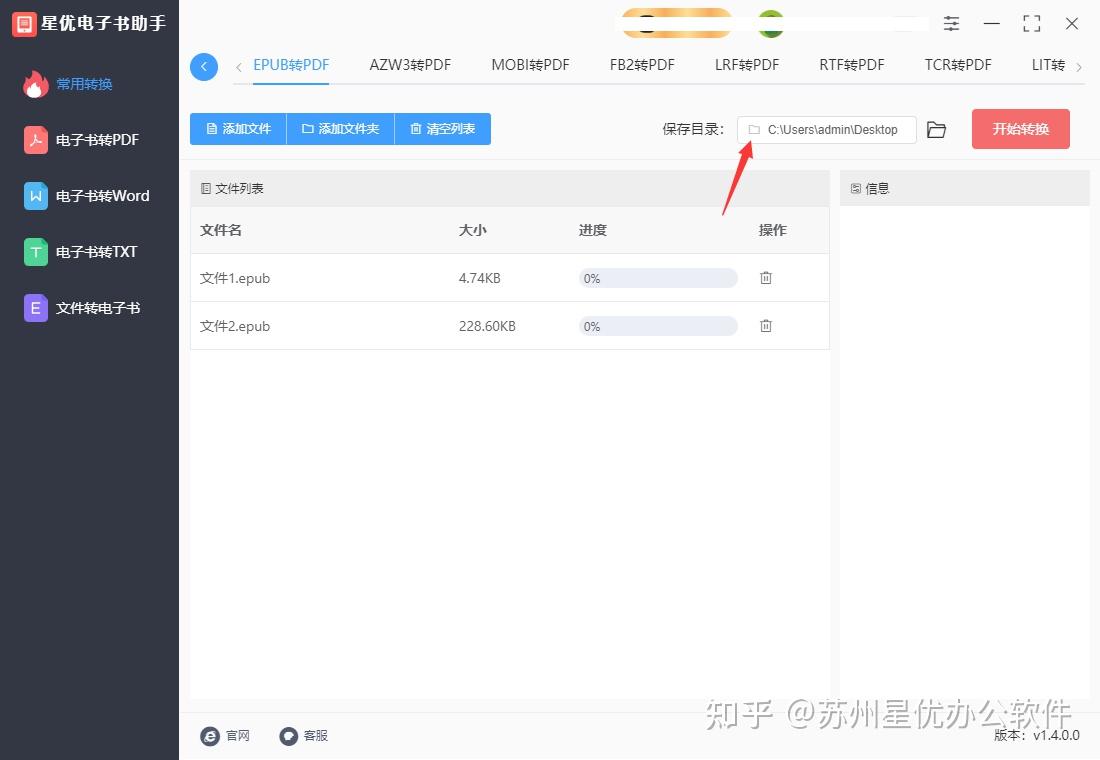1100x760 pixels.
Task: Delete 文件1.epub using its trash icon
Action: click(x=765, y=278)
